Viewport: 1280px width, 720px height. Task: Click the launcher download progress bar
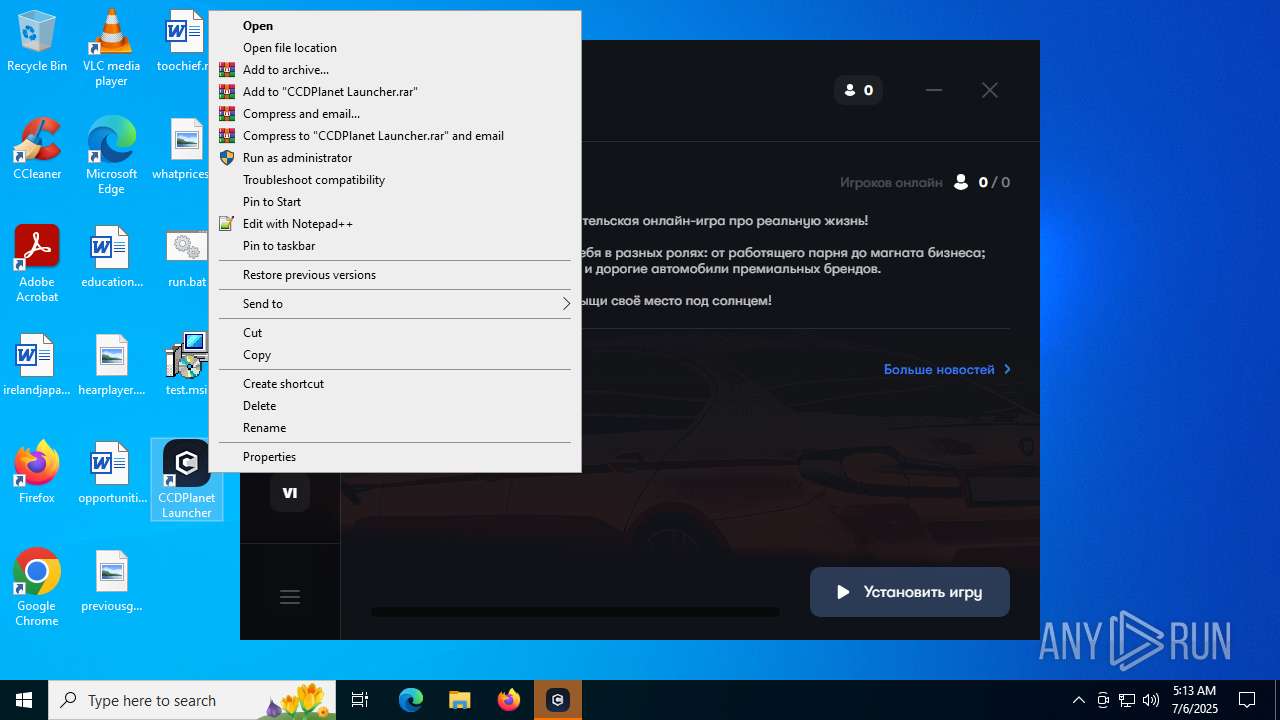[x=575, y=612]
